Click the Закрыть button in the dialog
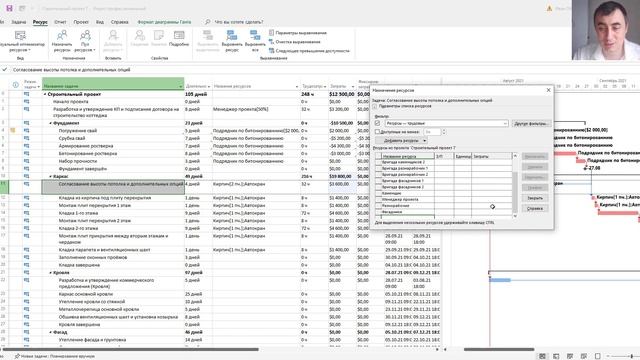The width and height of the screenshot is (640, 360). pyautogui.click(x=535, y=198)
